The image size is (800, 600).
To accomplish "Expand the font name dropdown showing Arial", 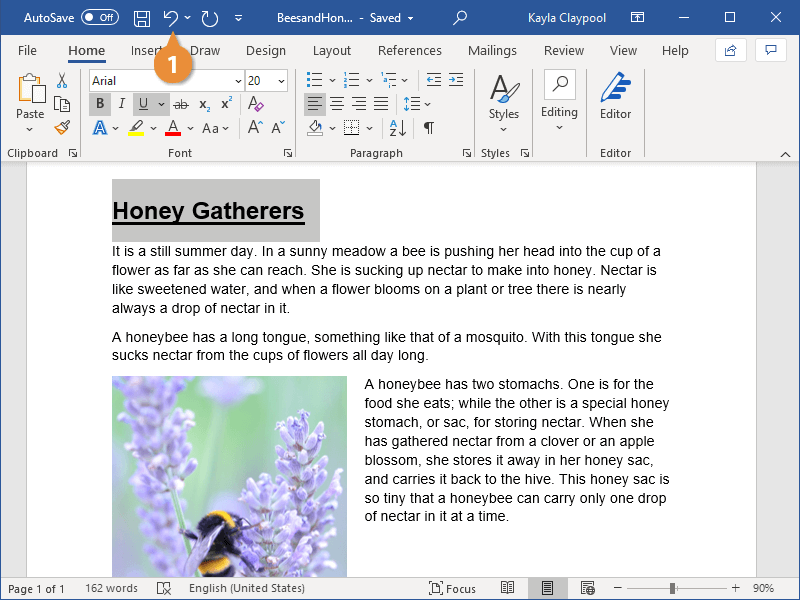I will point(238,81).
